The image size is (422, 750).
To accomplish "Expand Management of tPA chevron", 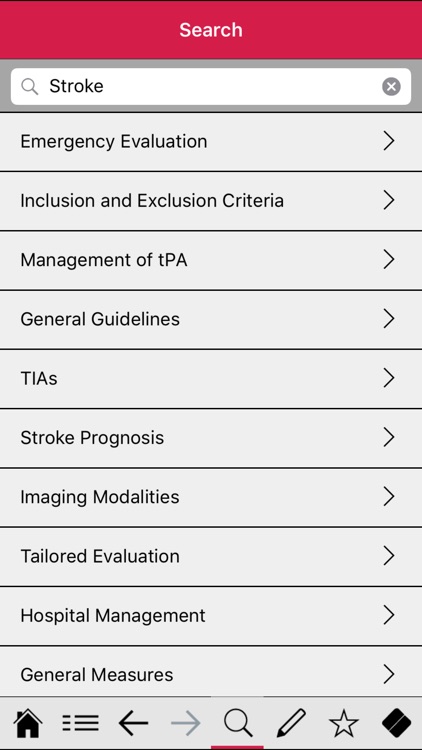I will (389, 260).
